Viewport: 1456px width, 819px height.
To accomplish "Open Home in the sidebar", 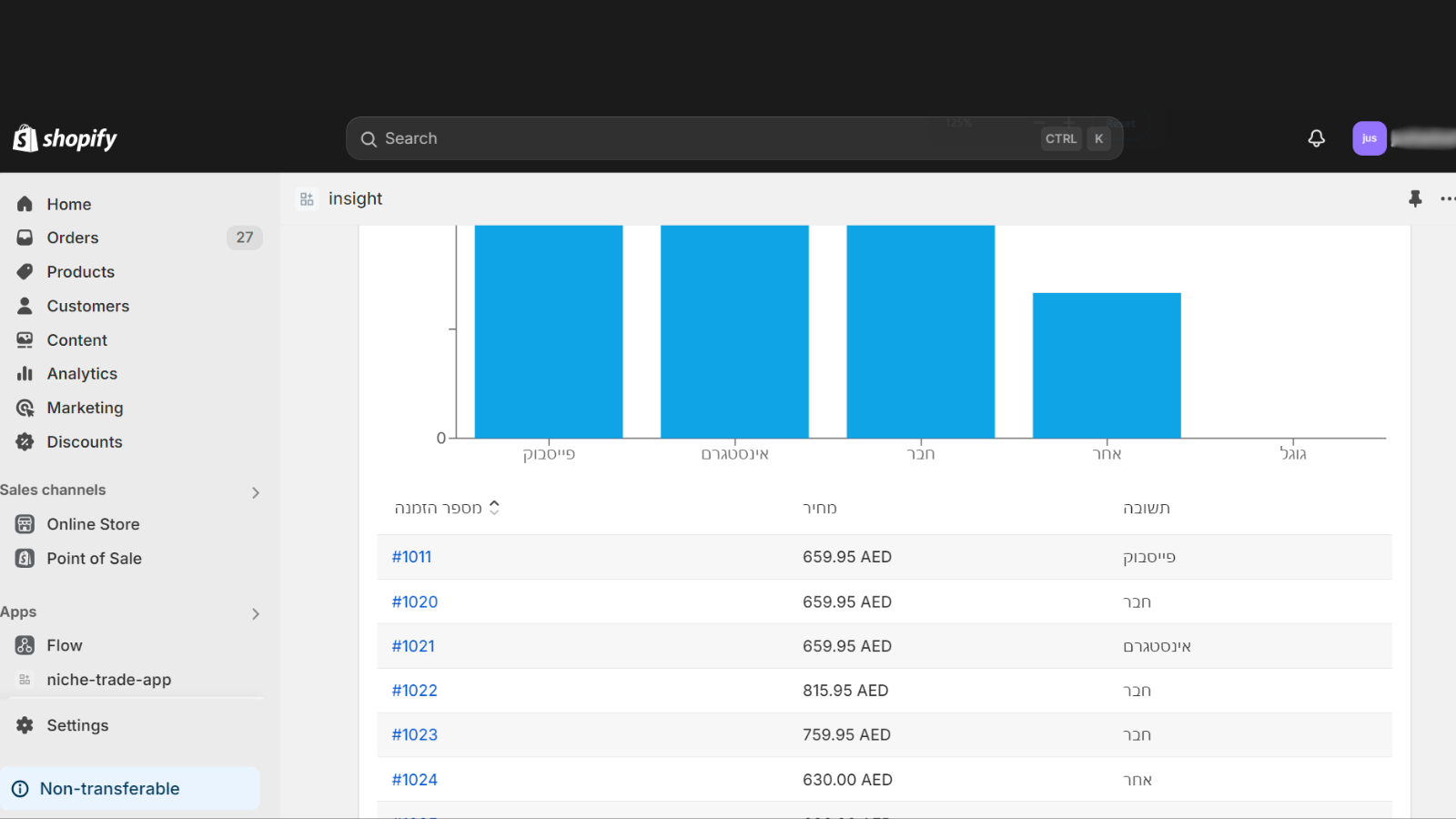I will 69,204.
